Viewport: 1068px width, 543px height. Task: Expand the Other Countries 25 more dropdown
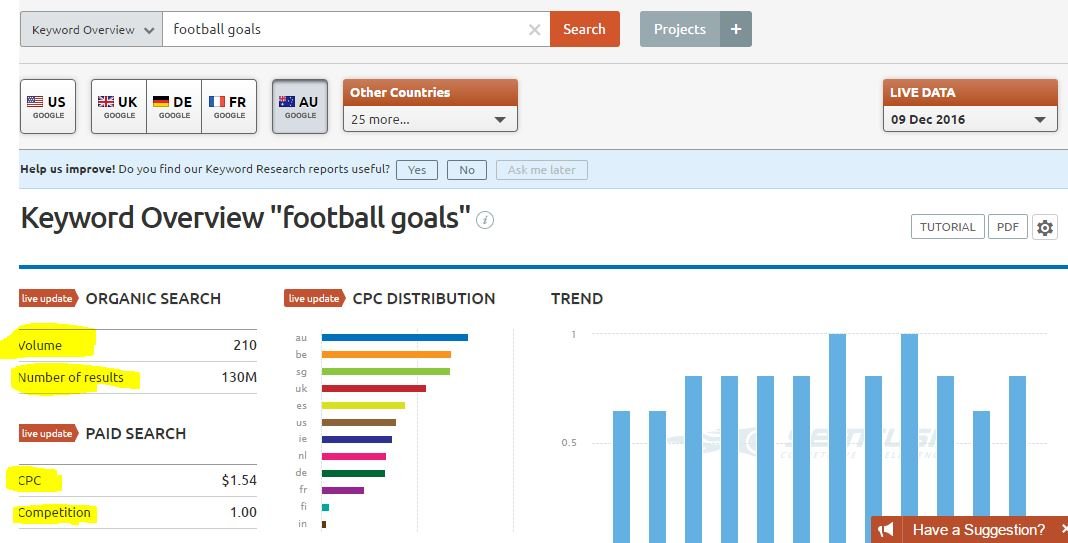(x=430, y=119)
